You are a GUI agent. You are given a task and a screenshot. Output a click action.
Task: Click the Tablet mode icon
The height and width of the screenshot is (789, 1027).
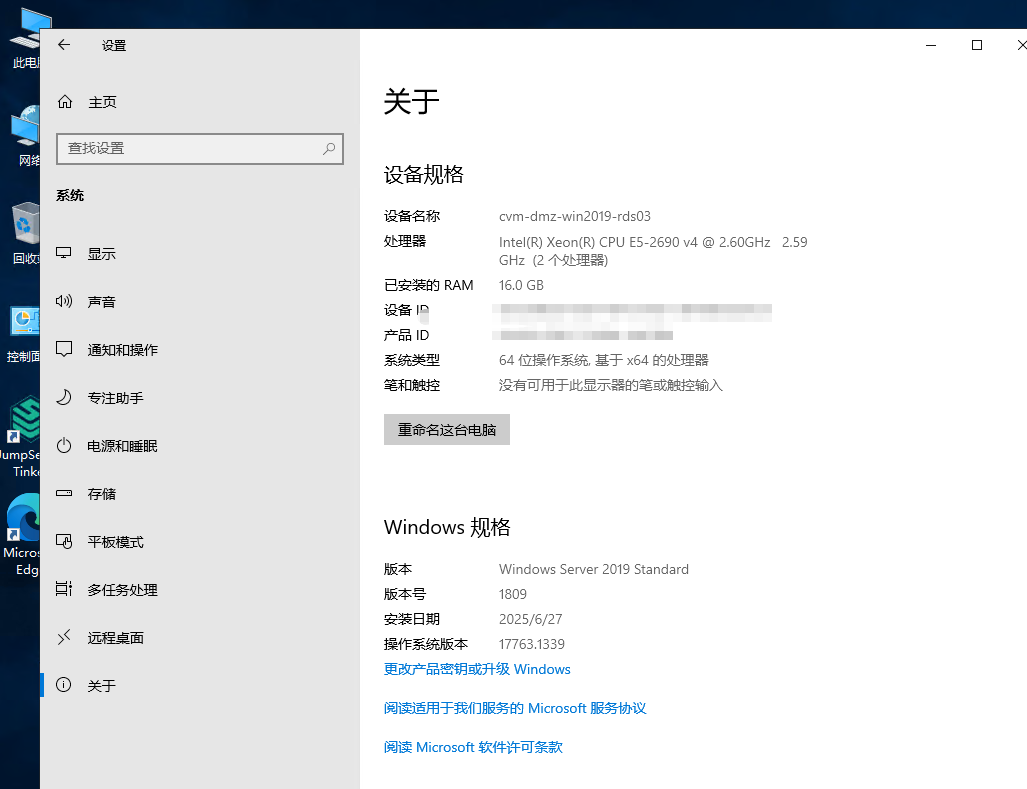click(64, 541)
